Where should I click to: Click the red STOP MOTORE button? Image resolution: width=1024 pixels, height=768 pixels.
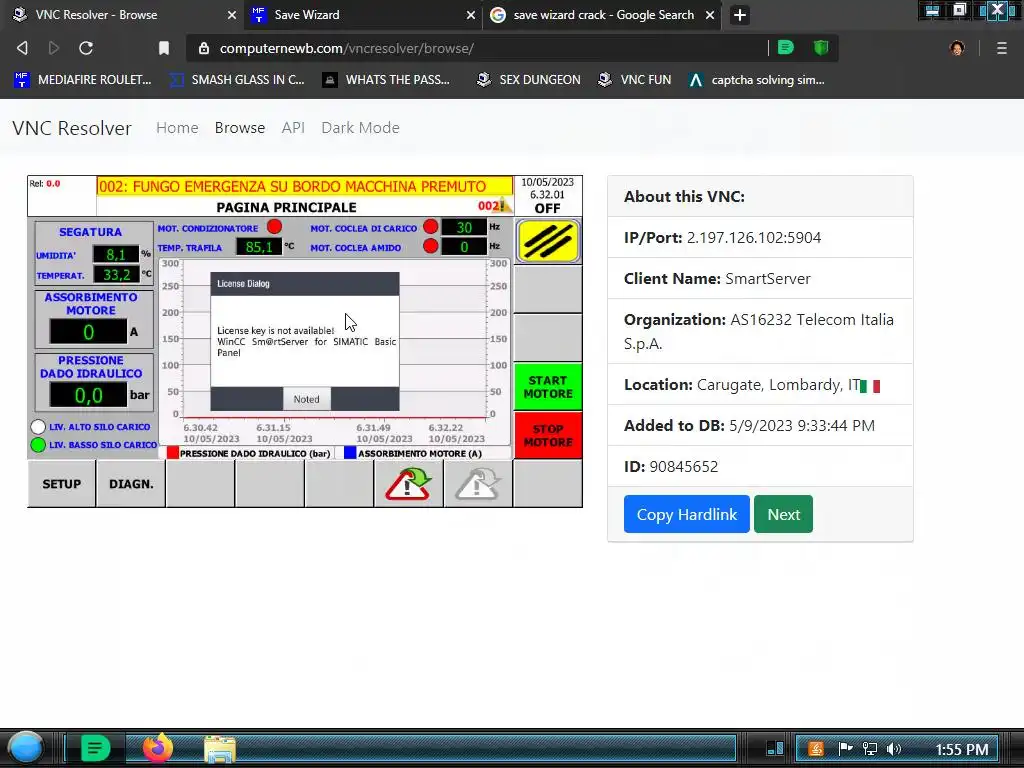548,435
